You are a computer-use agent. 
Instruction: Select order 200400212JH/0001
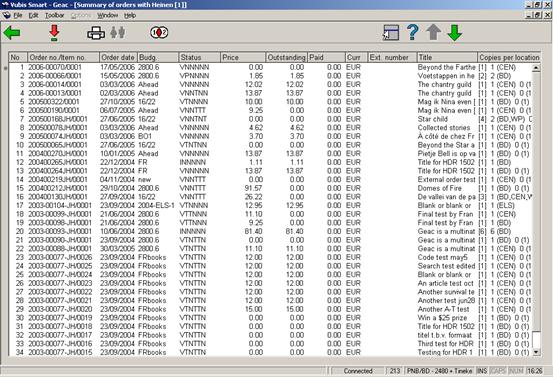coord(58,188)
